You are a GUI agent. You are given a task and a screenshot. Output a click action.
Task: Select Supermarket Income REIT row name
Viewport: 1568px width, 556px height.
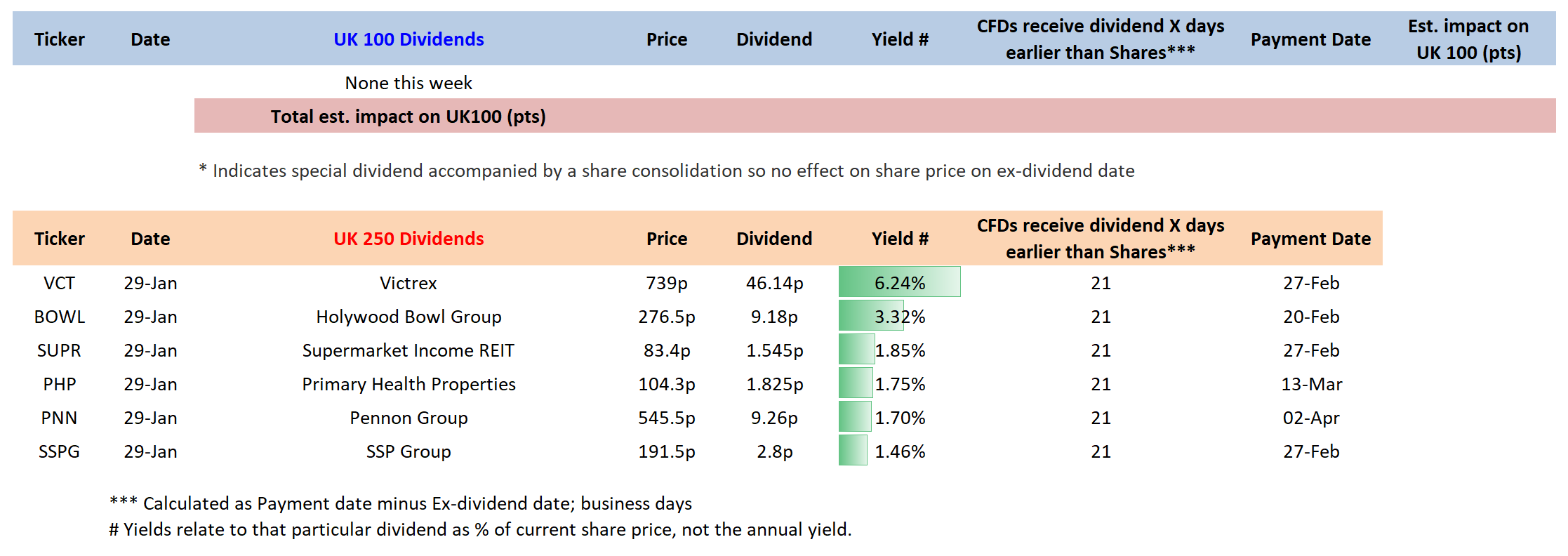(x=408, y=350)
